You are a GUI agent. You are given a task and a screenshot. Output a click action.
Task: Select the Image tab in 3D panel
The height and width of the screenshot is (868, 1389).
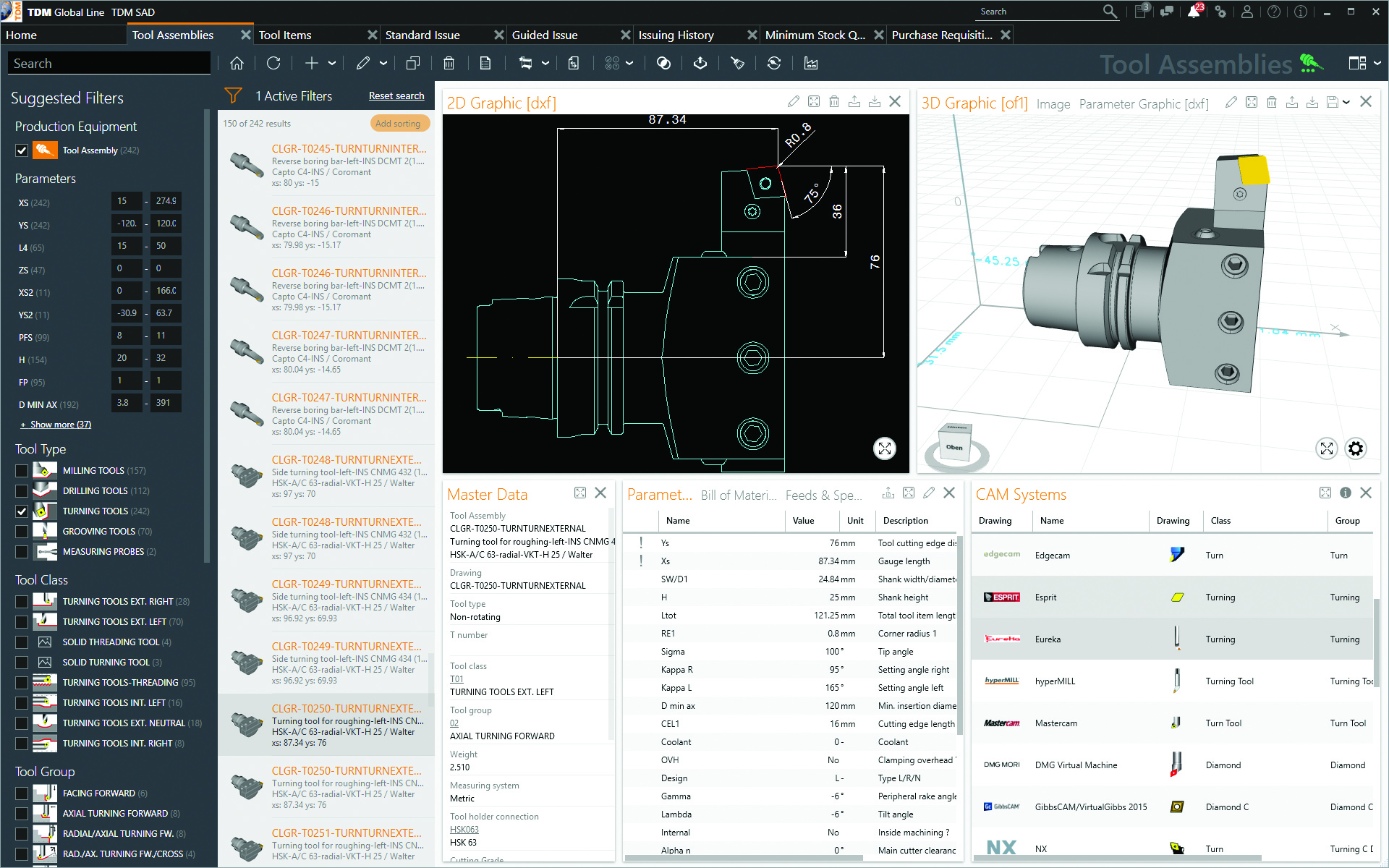[1053, 104]
